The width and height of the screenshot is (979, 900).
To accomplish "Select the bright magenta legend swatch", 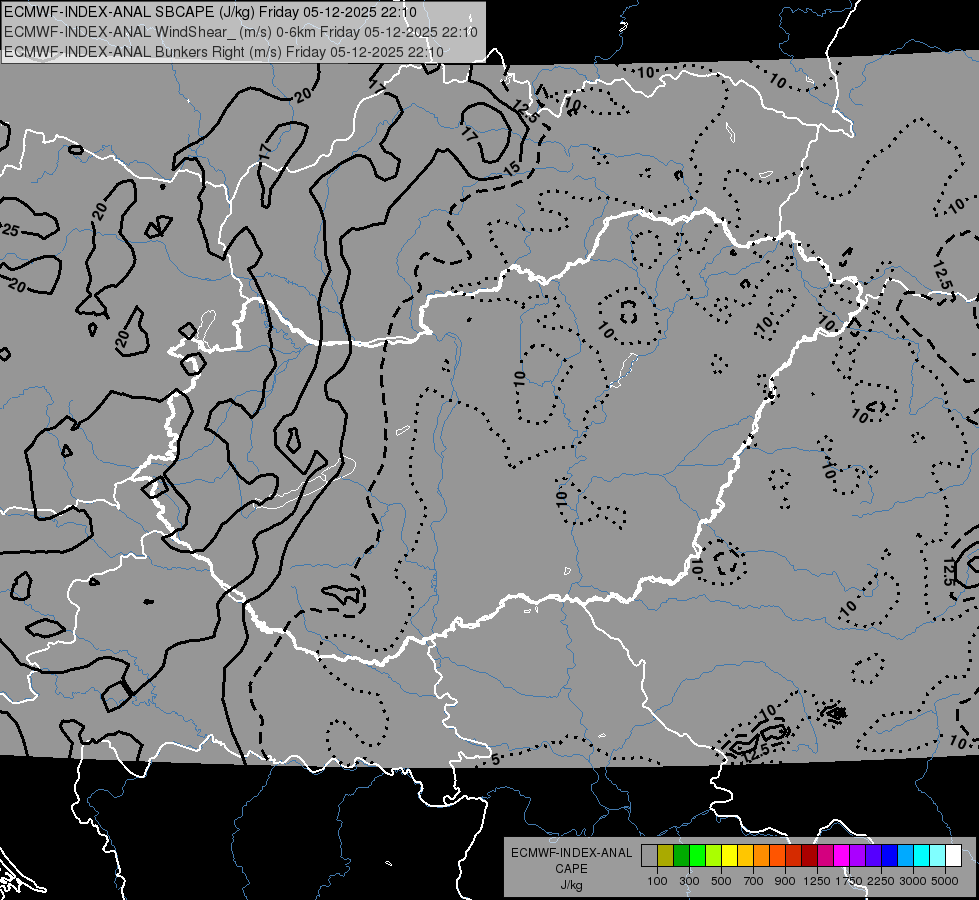I will point(842,855).
